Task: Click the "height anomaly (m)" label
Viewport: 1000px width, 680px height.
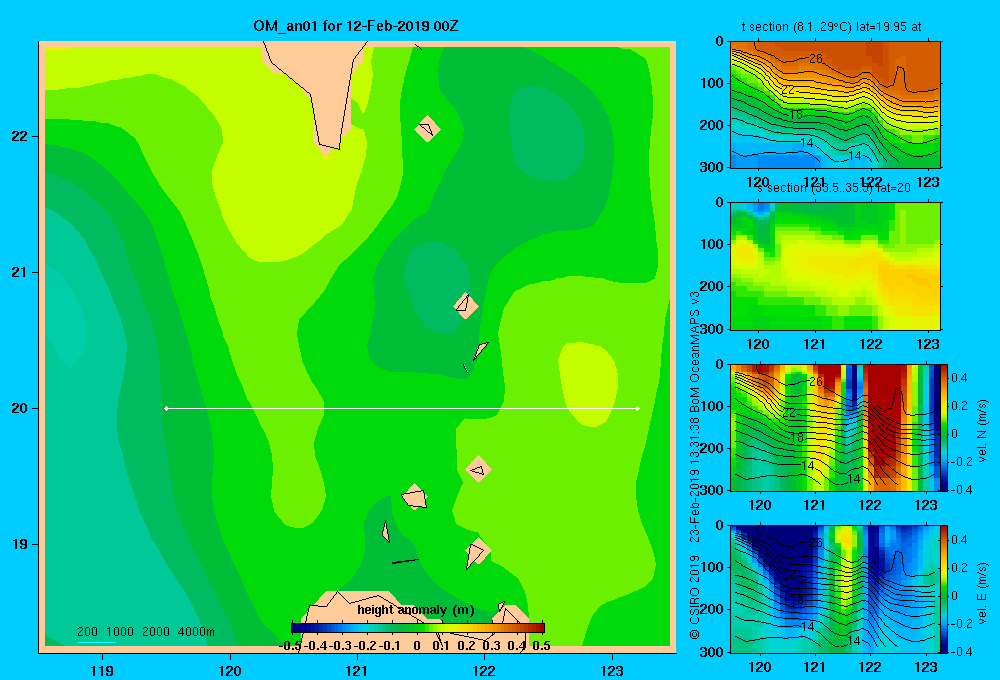Action: 416,610
